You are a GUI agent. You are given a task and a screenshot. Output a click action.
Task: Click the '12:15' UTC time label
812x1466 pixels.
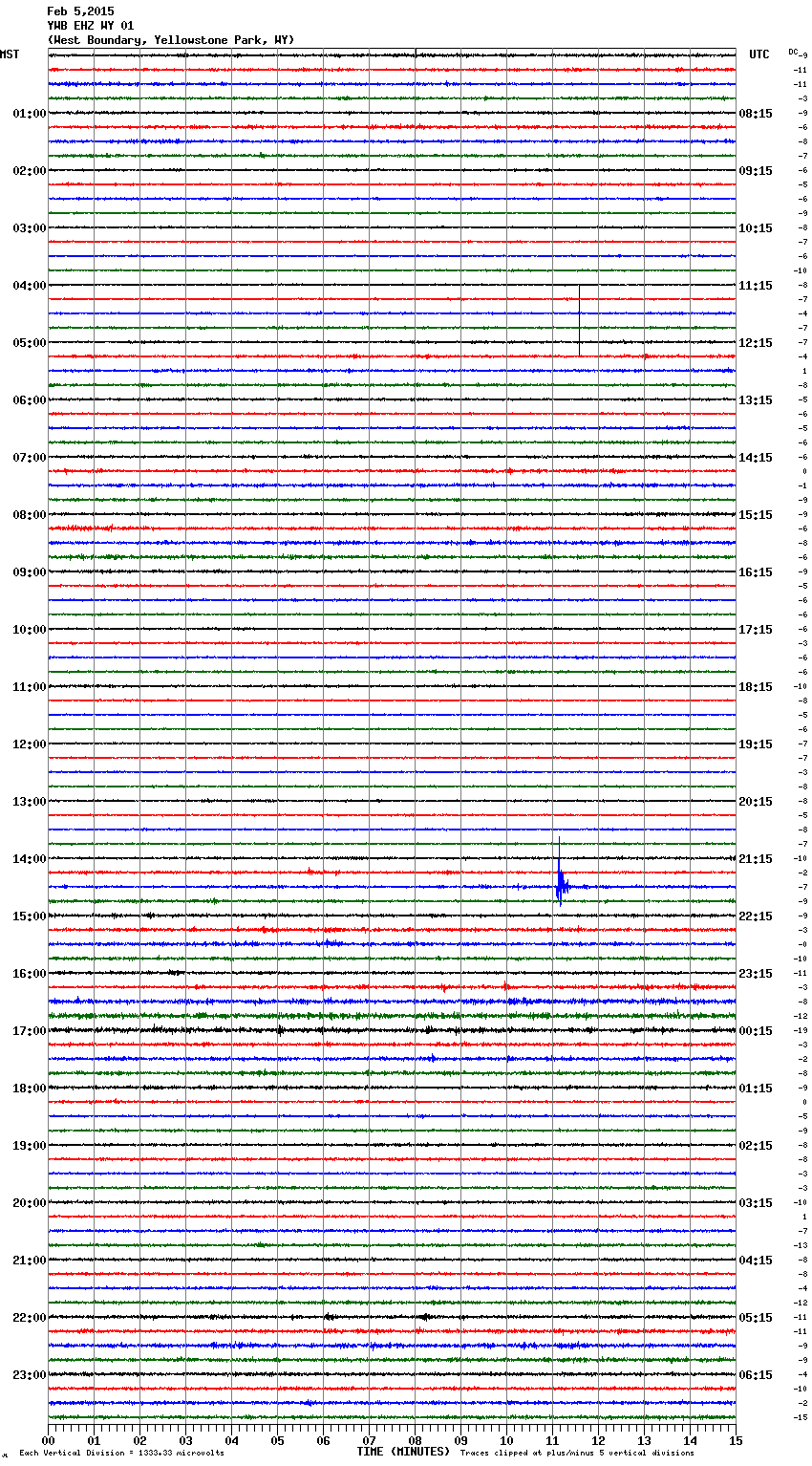click(756, 343)
